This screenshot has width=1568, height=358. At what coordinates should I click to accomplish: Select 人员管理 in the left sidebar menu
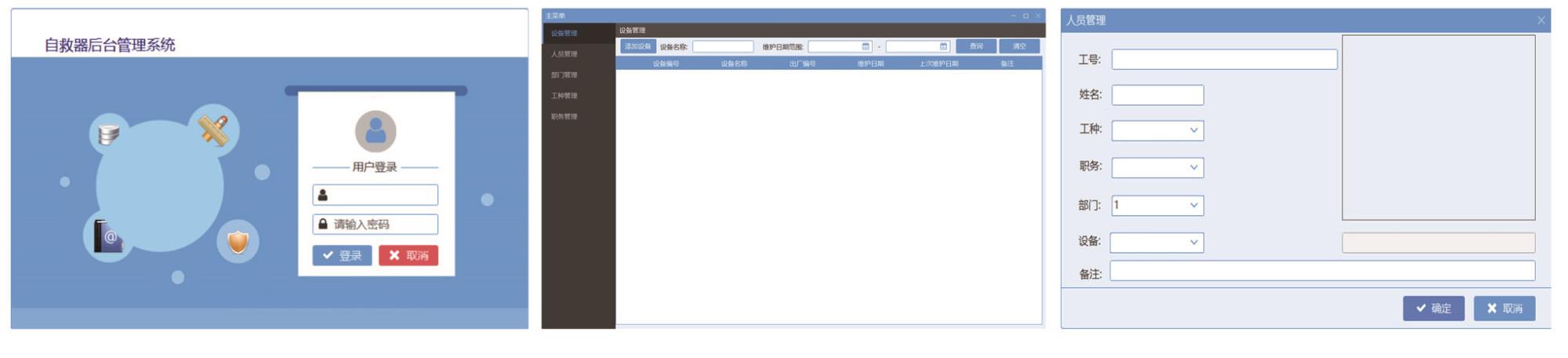coord(564,54)
